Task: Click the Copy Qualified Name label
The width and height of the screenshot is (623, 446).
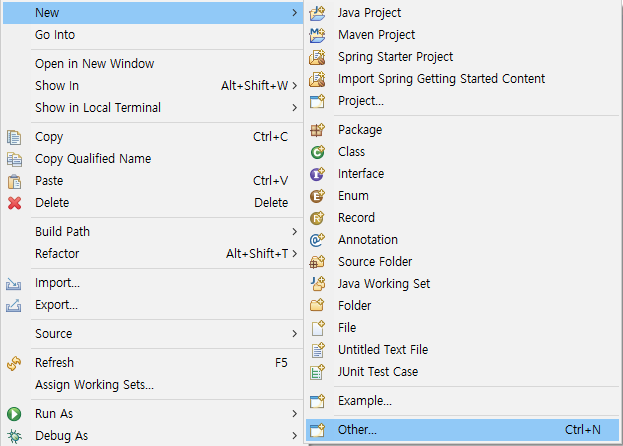Action: [x=93, y=159]
